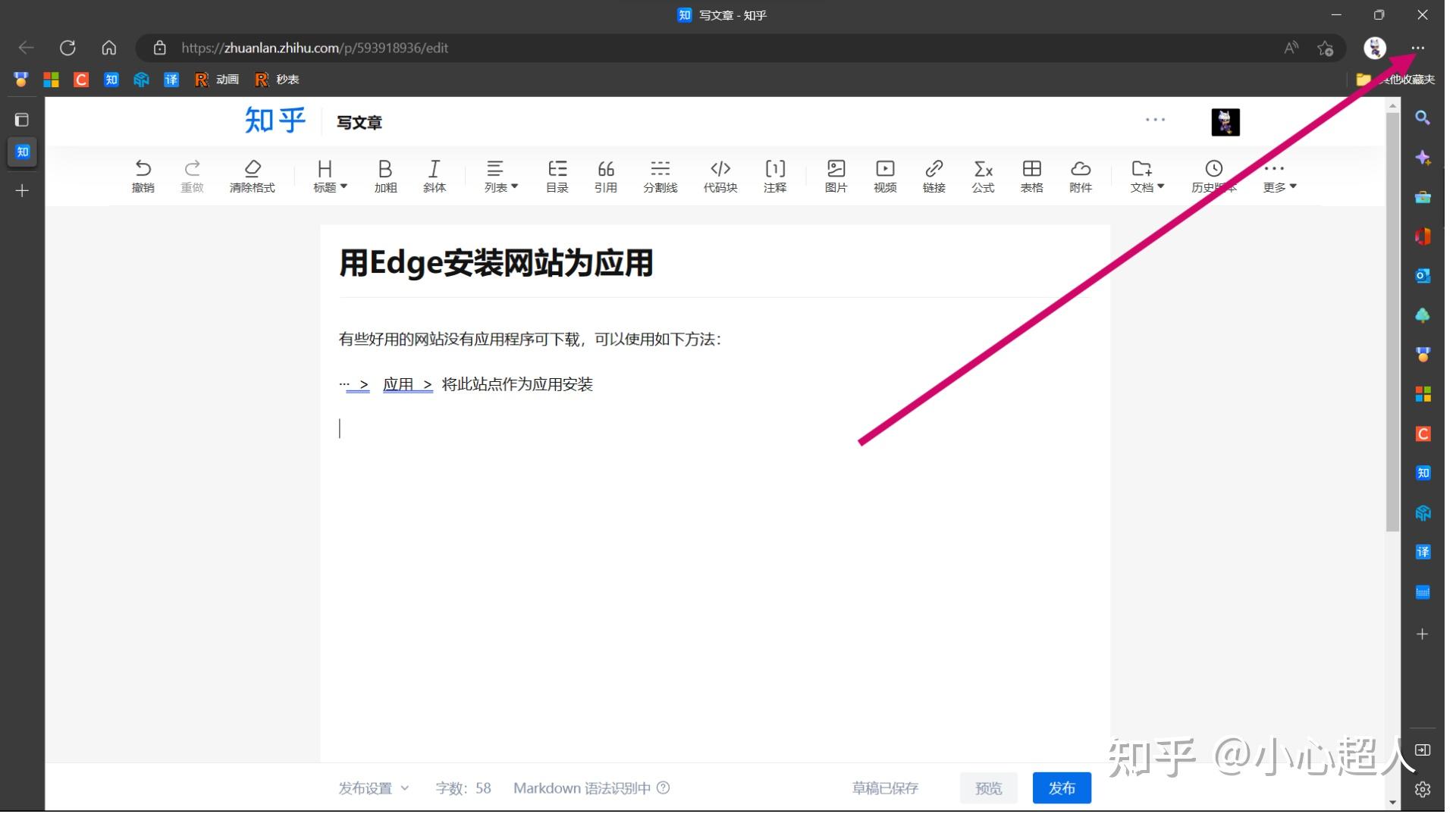Add a divider using the 分割线 icon

660,175
